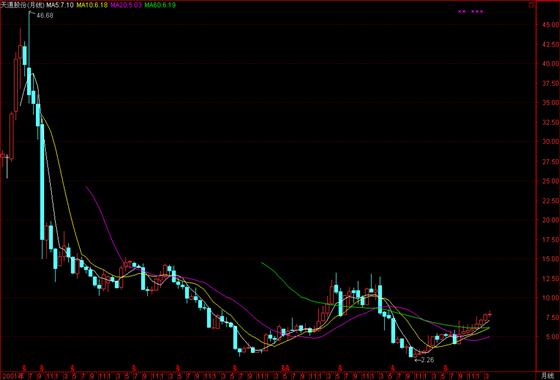Click the green MA60 line where it starts near 14.50
Screen dimensions: 560x380
263,264
